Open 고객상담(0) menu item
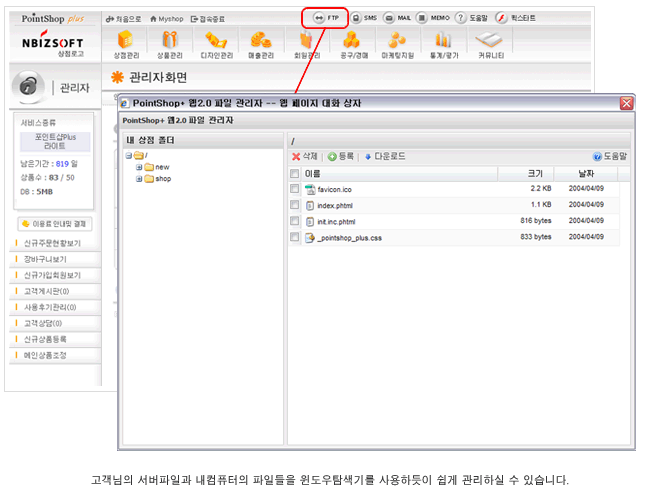653x500 pixels. click(x=43, y=323)
